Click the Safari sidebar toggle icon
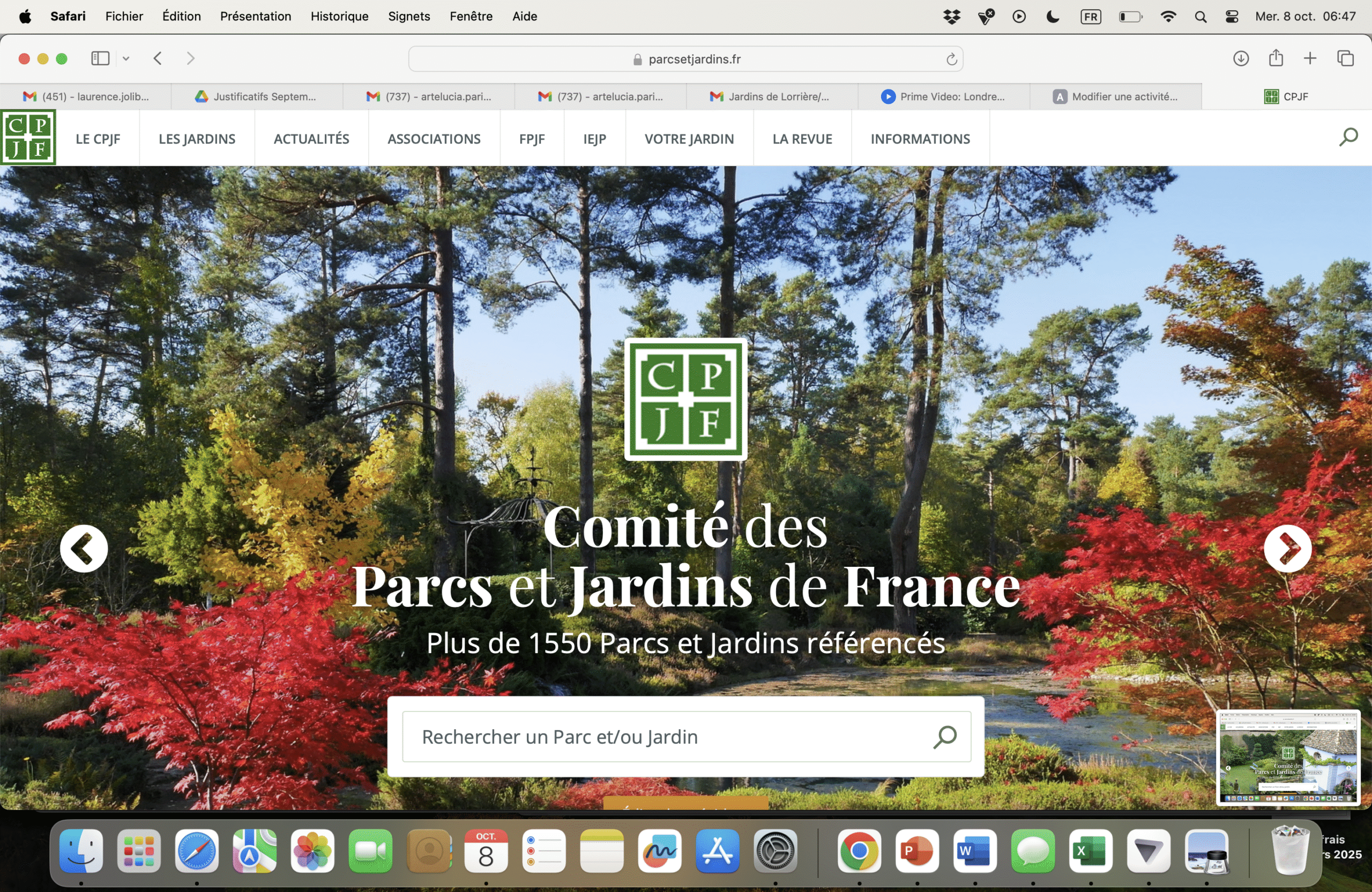The height and width of the screenshot is (892, 1372). (x=100, y=58)
